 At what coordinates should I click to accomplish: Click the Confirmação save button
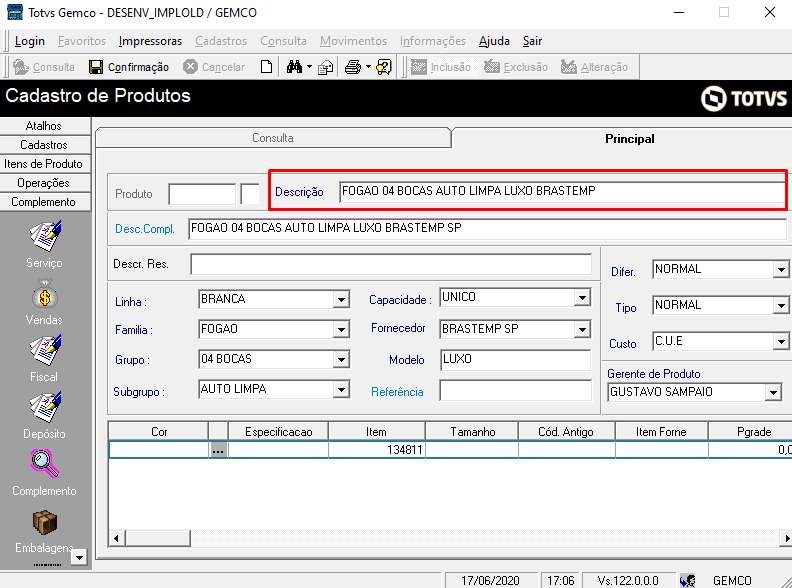[129, 67]
